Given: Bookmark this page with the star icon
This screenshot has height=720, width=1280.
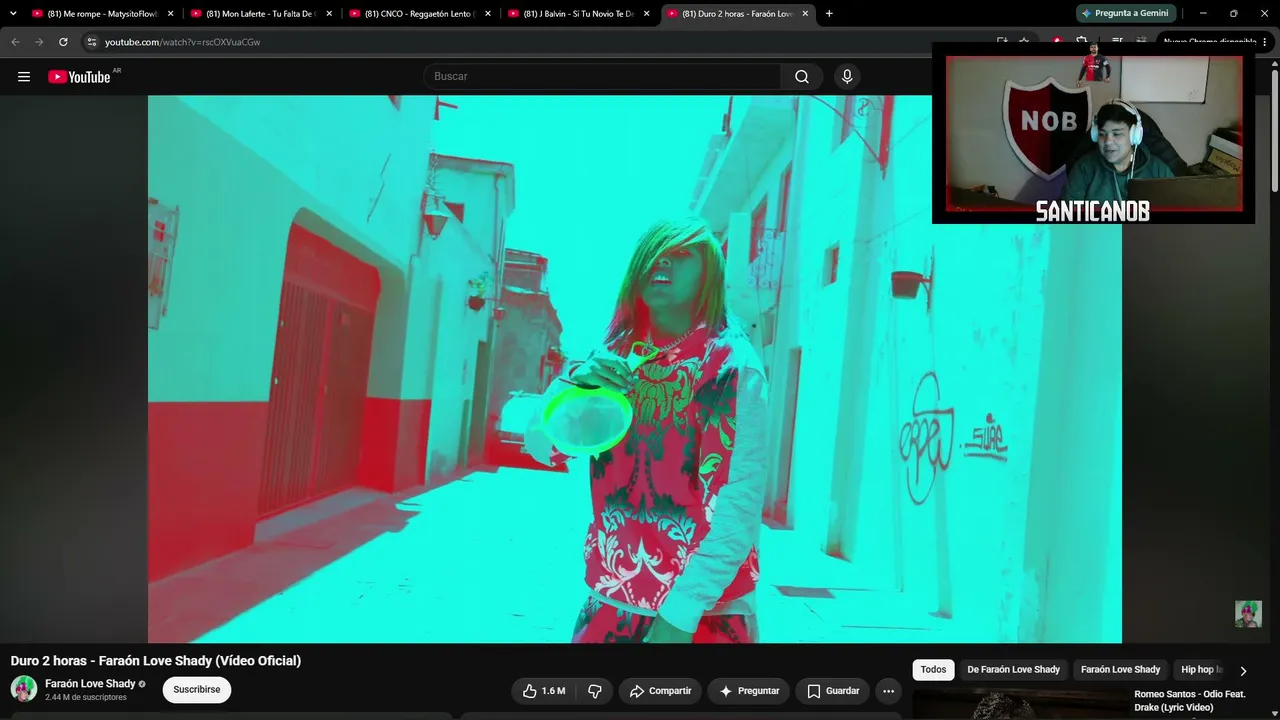Looking at the screenshot, I should [x=1024, y=42].
